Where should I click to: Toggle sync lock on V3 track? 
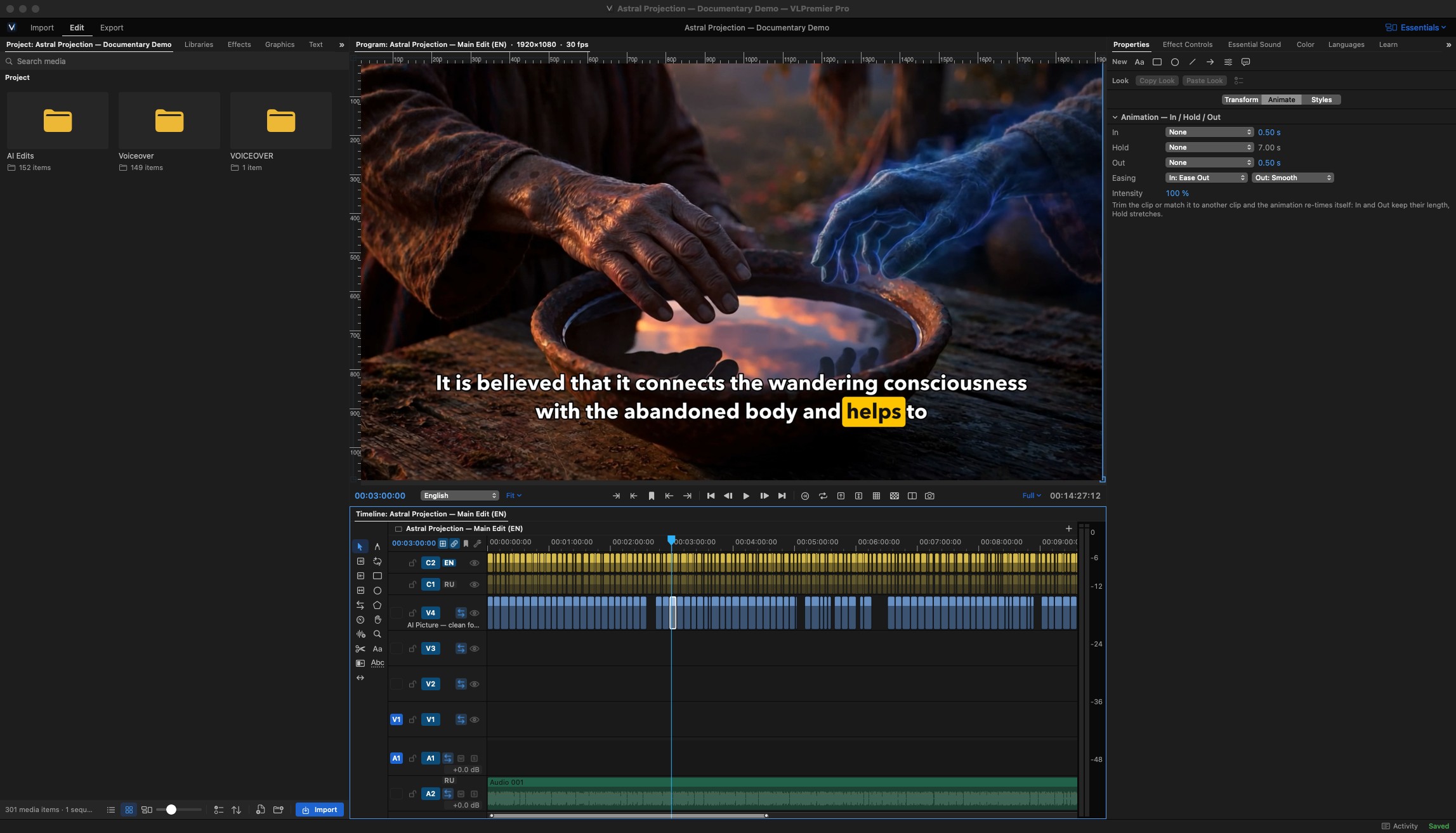click(x=461, y=649)
